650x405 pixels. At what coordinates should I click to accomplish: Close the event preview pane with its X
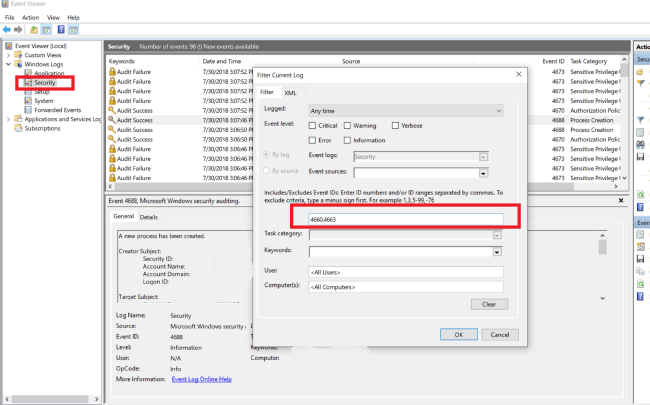click(x=621, y=200)
